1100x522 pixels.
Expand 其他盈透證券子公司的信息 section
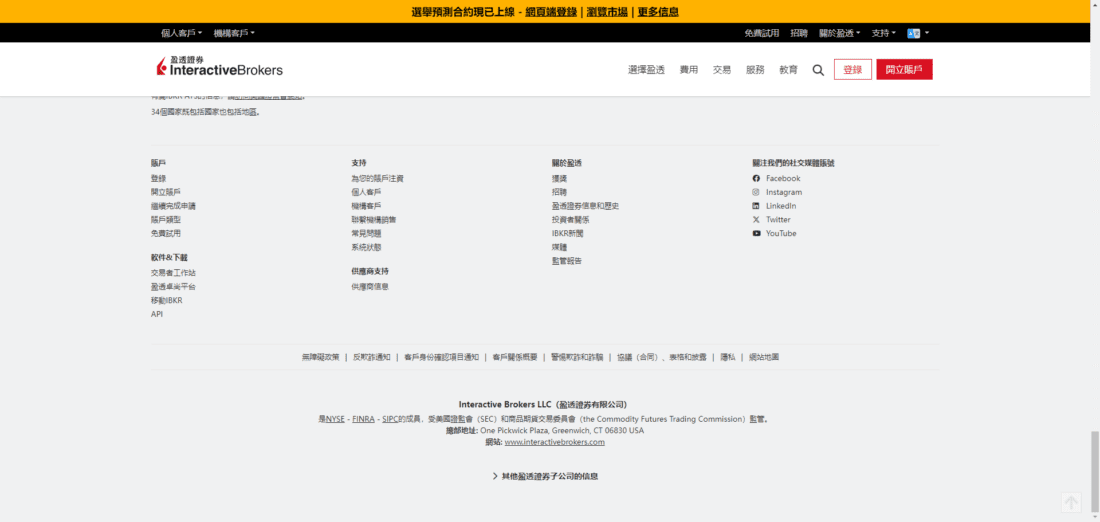(545, 477)
